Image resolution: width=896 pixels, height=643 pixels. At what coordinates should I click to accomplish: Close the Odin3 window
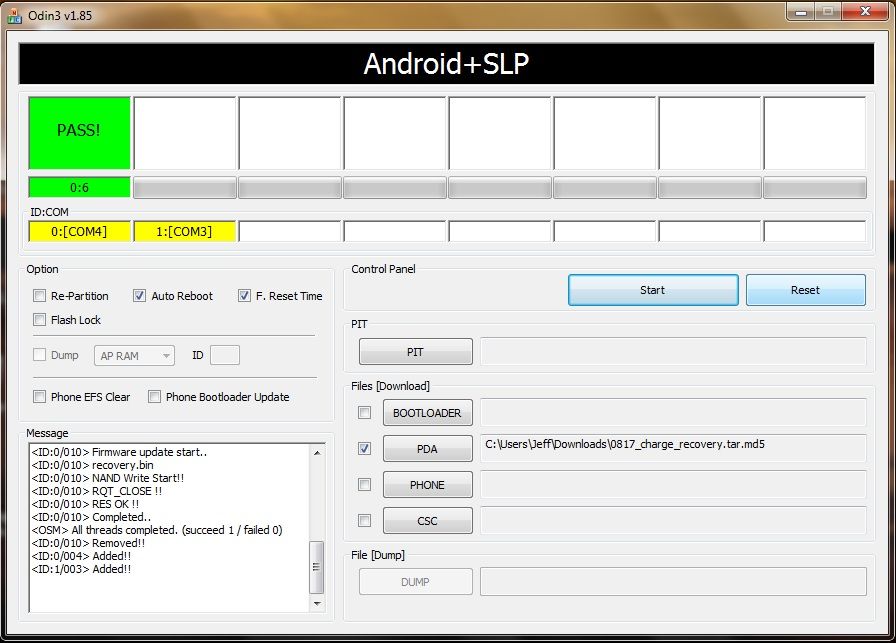865,12
